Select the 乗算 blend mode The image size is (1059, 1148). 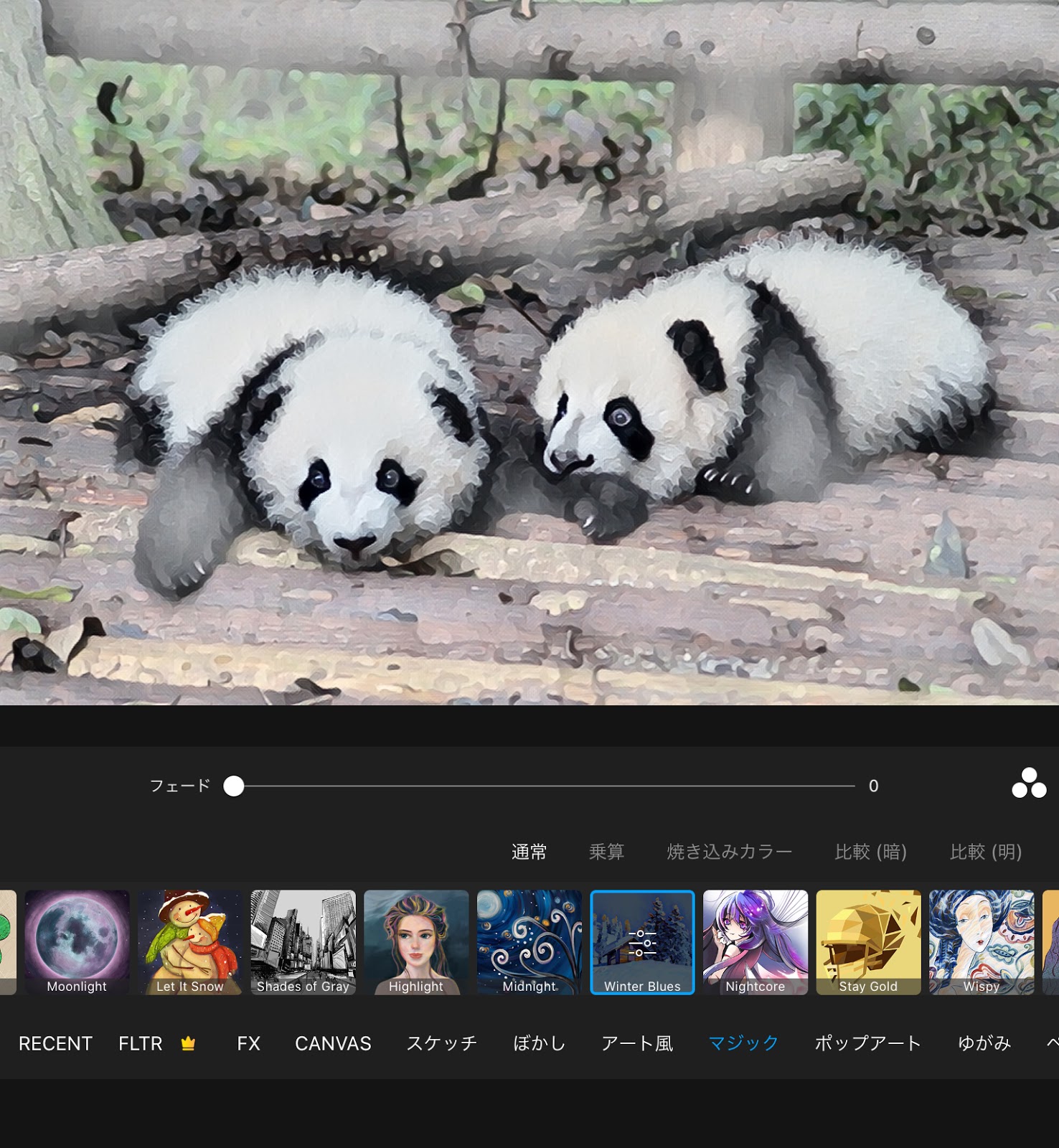tap(607, 852)
